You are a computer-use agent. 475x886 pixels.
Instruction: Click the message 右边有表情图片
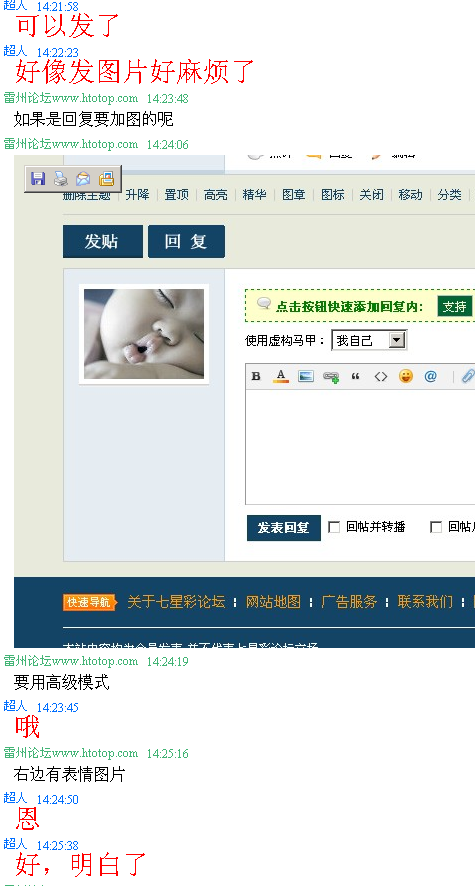[69, 775]
